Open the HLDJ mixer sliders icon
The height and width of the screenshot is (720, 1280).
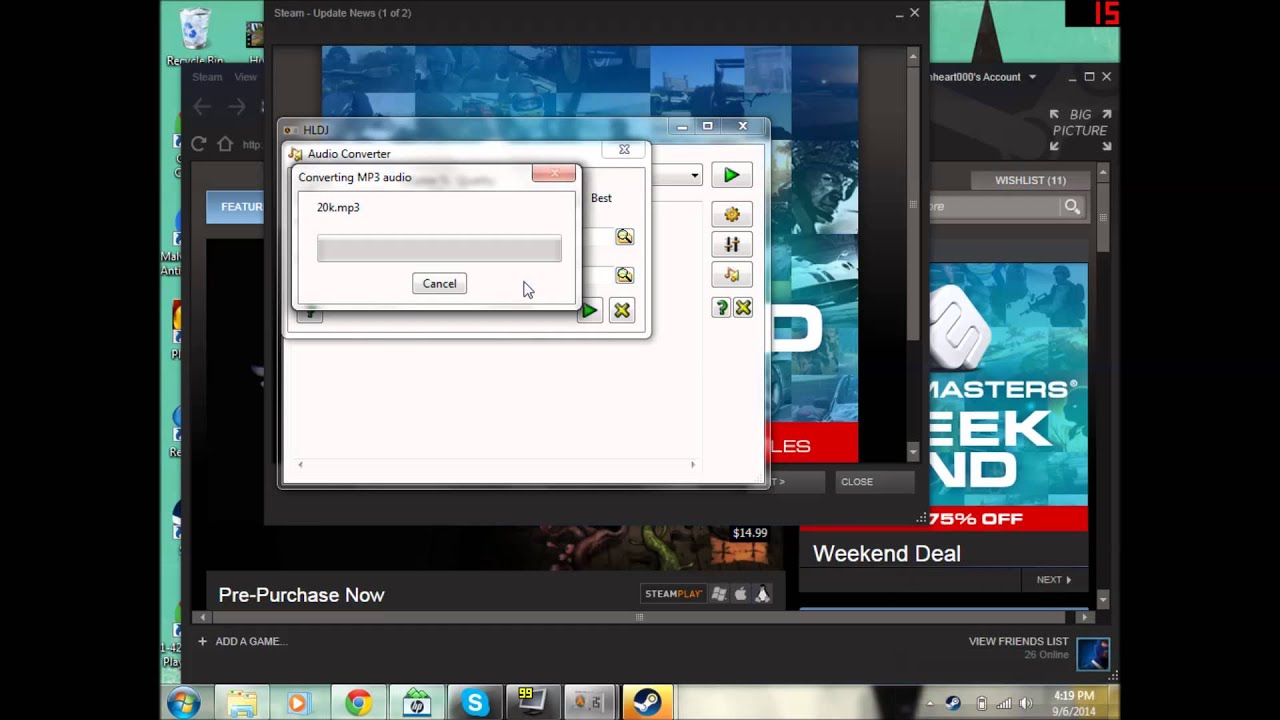click(732, 244)
